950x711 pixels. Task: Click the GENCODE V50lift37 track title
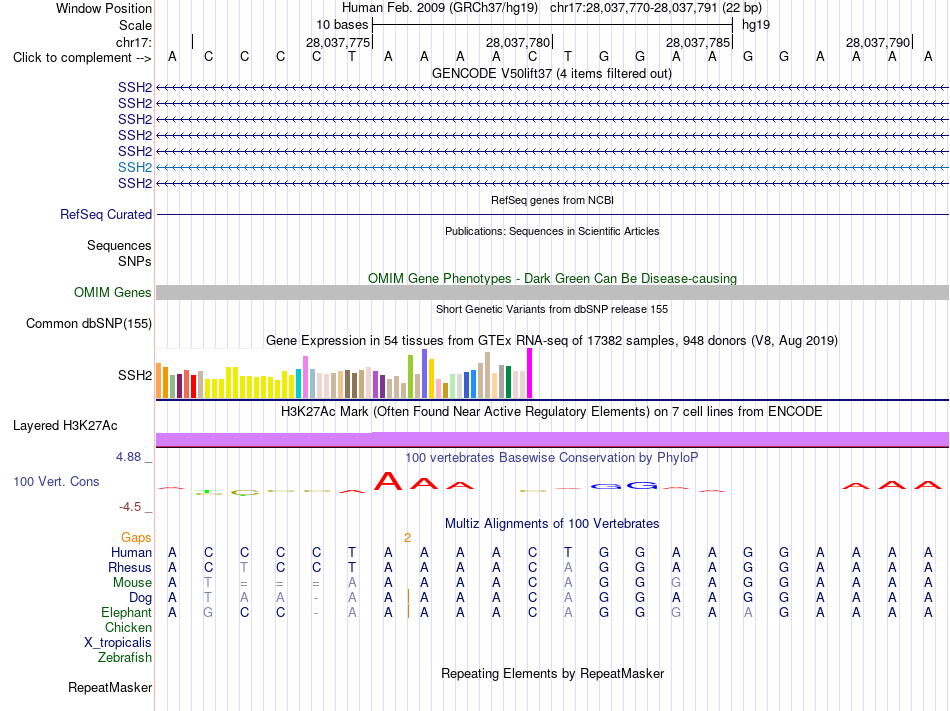pyautogui.click(x=552, y=74)
